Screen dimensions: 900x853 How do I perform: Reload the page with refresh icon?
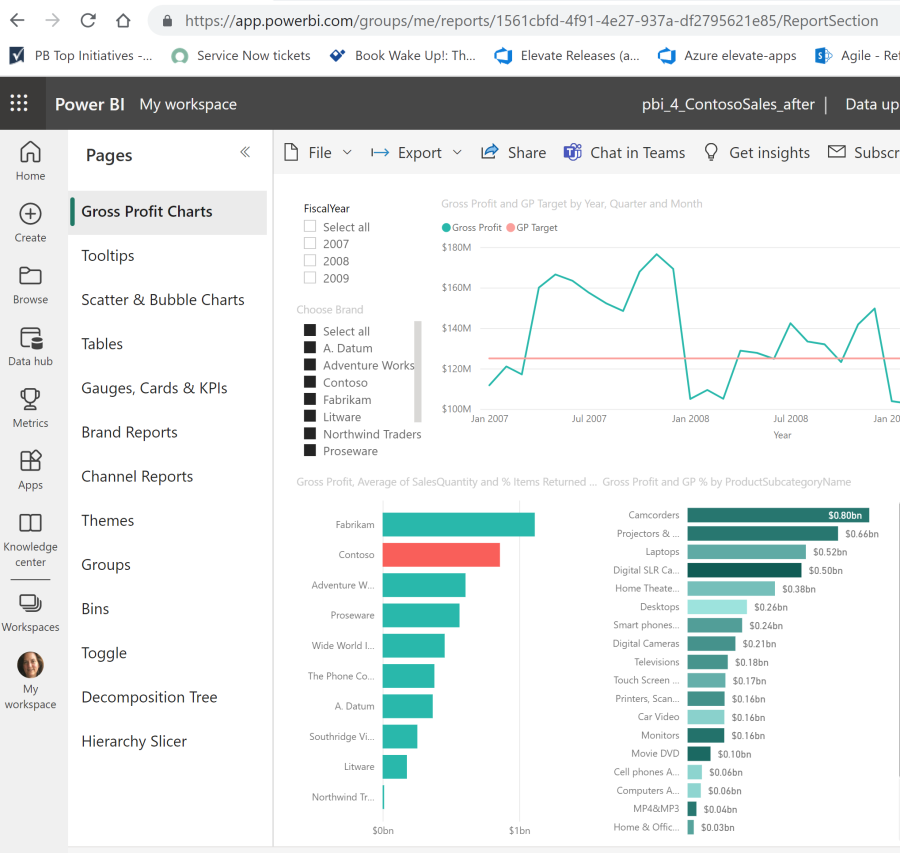tap(88, 21)
